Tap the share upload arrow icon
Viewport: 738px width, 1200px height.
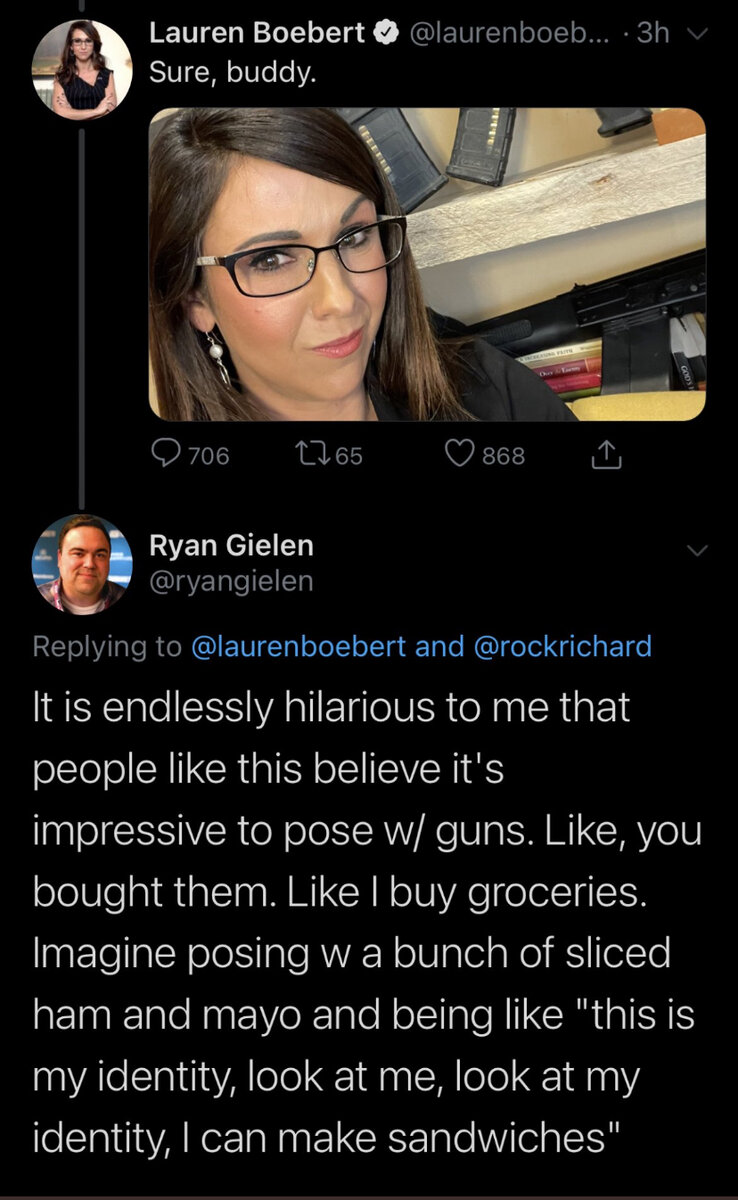pos(604,456)
